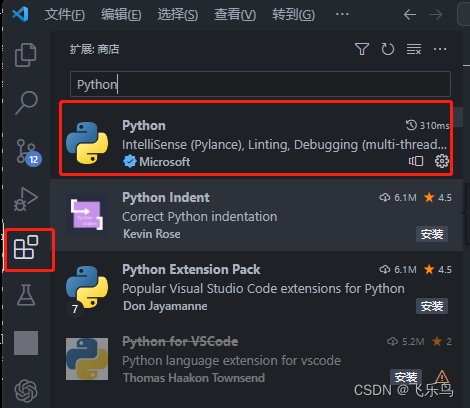Click Python Indent 6.1M download count
Image resolution: width=470 pixels, height=408 pixels.
(x=398, y=198)
